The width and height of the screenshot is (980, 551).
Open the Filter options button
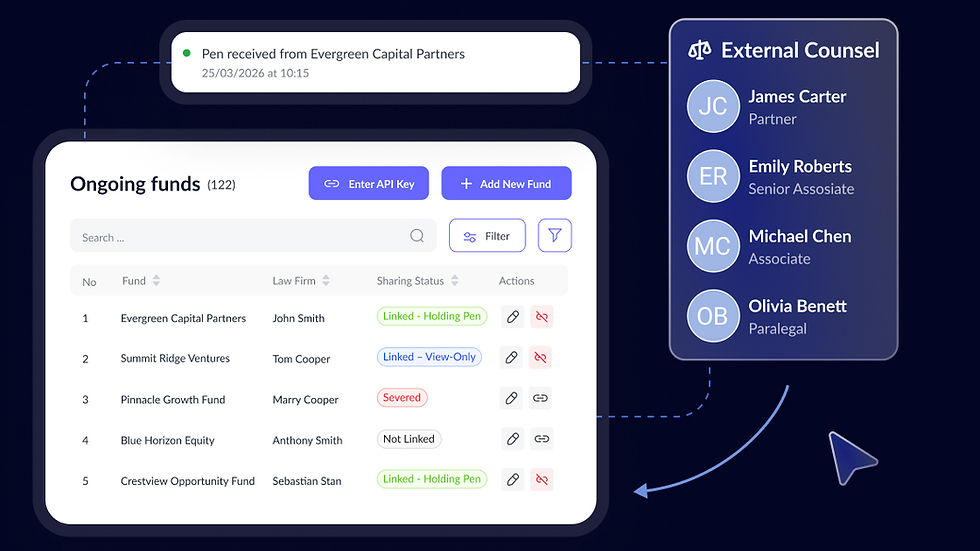point(487,236)
